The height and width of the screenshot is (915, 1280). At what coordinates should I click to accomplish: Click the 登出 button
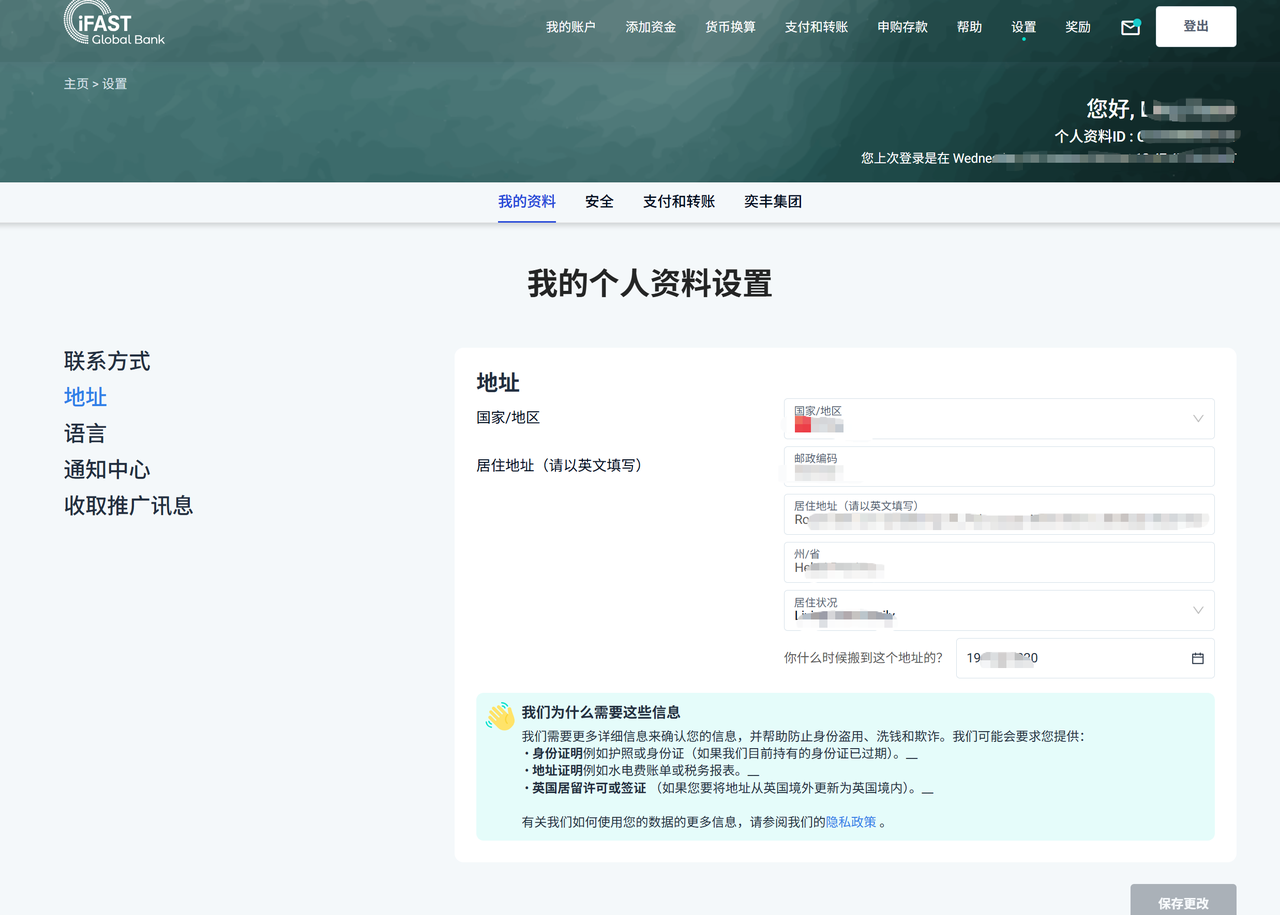[x=1196, y=26]
